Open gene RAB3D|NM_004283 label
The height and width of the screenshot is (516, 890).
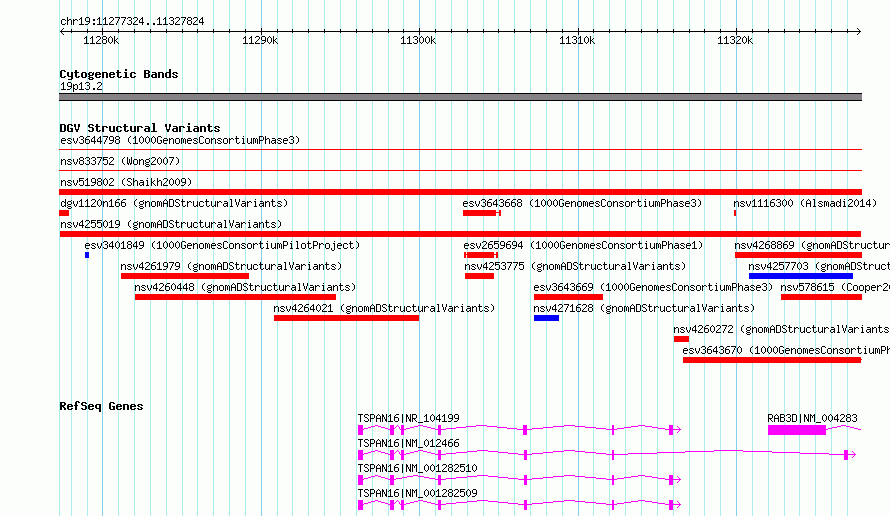point(812,418)
